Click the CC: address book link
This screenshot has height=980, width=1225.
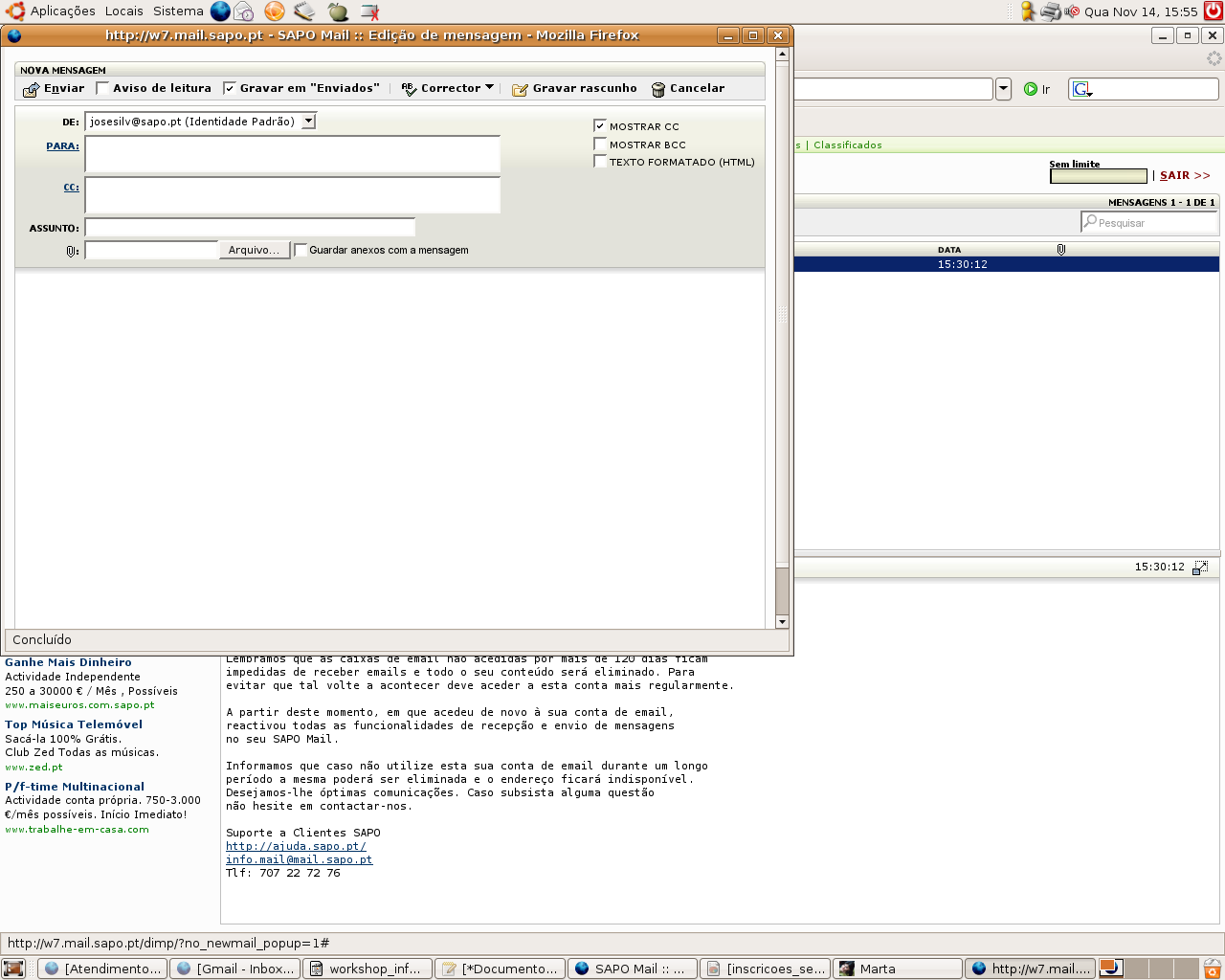71,188
